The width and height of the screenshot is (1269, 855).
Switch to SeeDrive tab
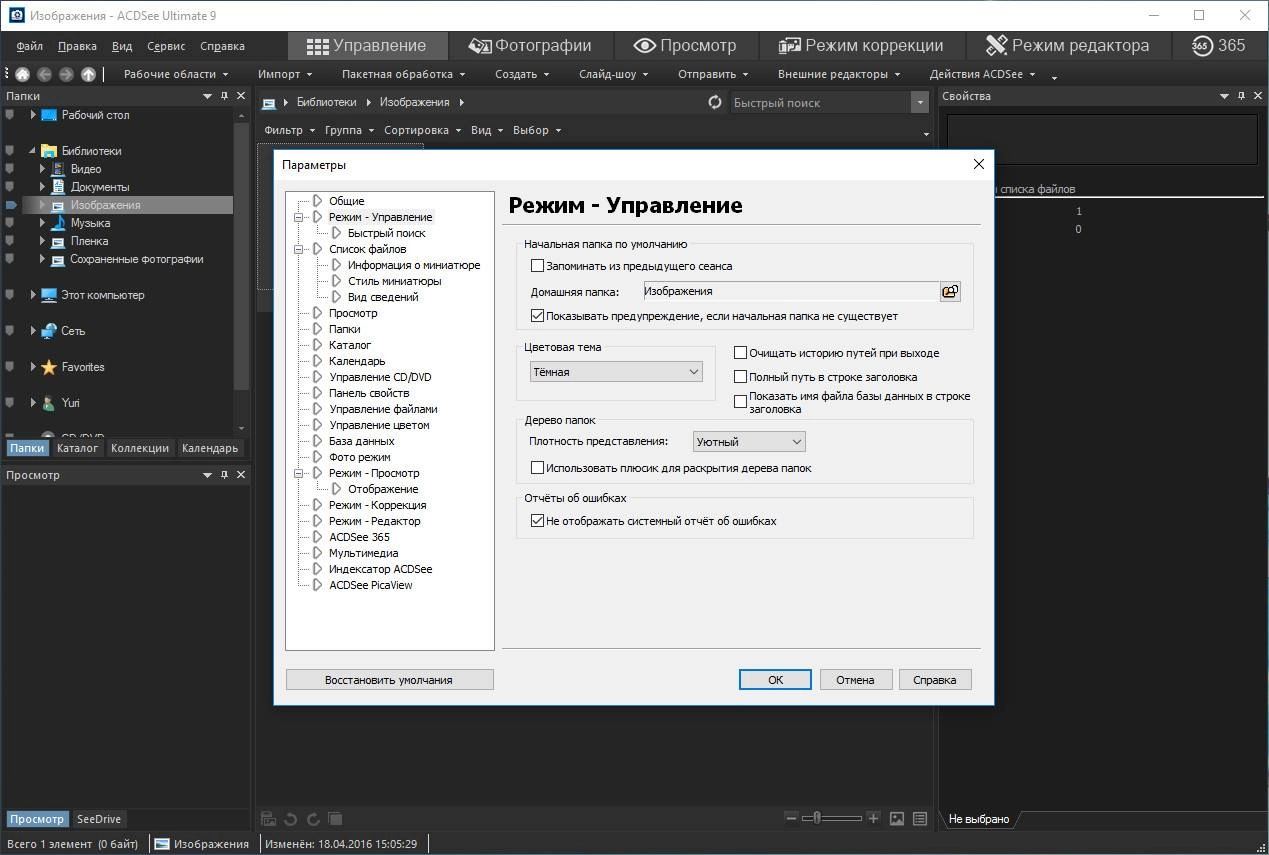tap(98, 819)
